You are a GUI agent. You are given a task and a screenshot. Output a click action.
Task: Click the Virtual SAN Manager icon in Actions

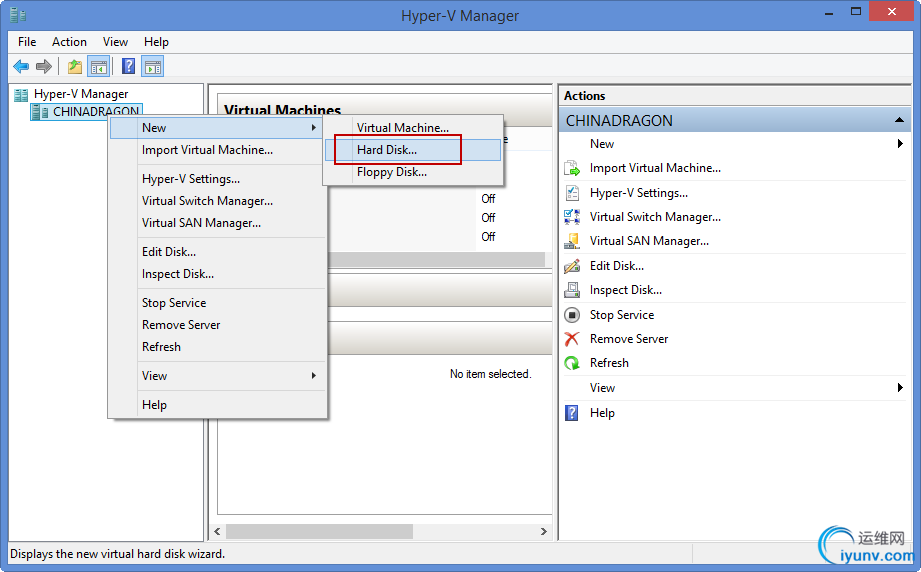(572, 241)
